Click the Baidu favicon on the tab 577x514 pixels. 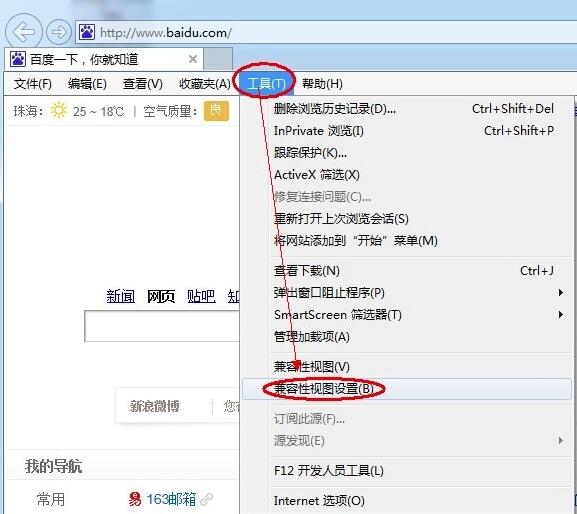pyautogui.click(x=18, y=59)
